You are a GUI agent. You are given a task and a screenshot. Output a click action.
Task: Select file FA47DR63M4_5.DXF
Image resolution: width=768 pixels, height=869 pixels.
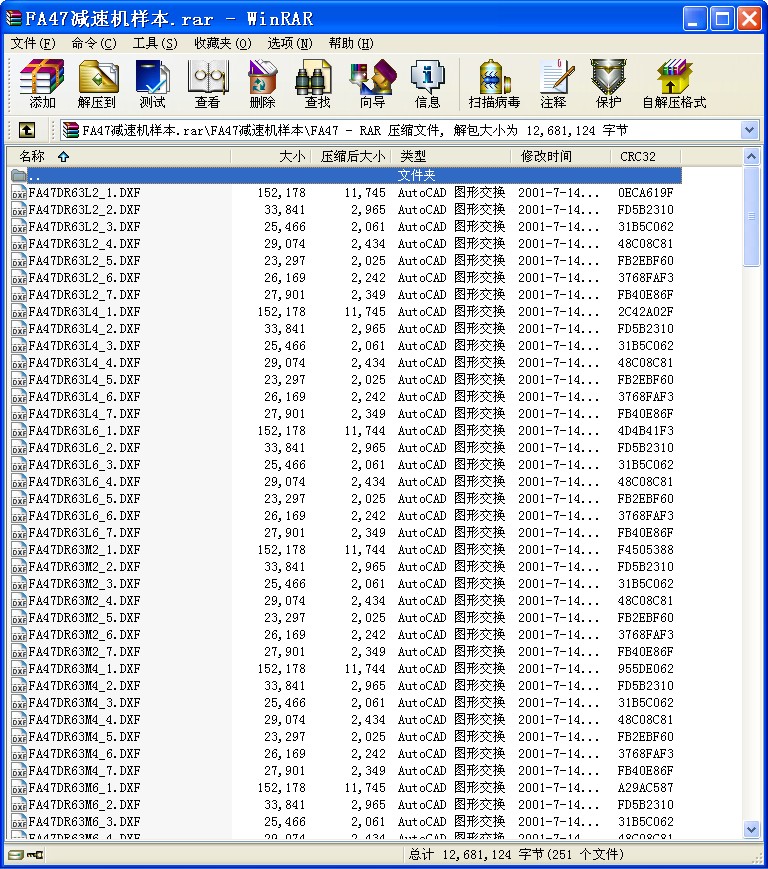point(84,737)
